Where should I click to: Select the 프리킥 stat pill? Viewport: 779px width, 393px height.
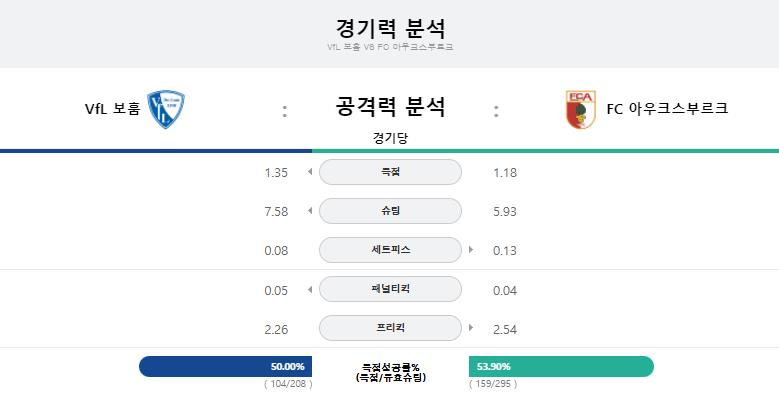coord(390,328)
